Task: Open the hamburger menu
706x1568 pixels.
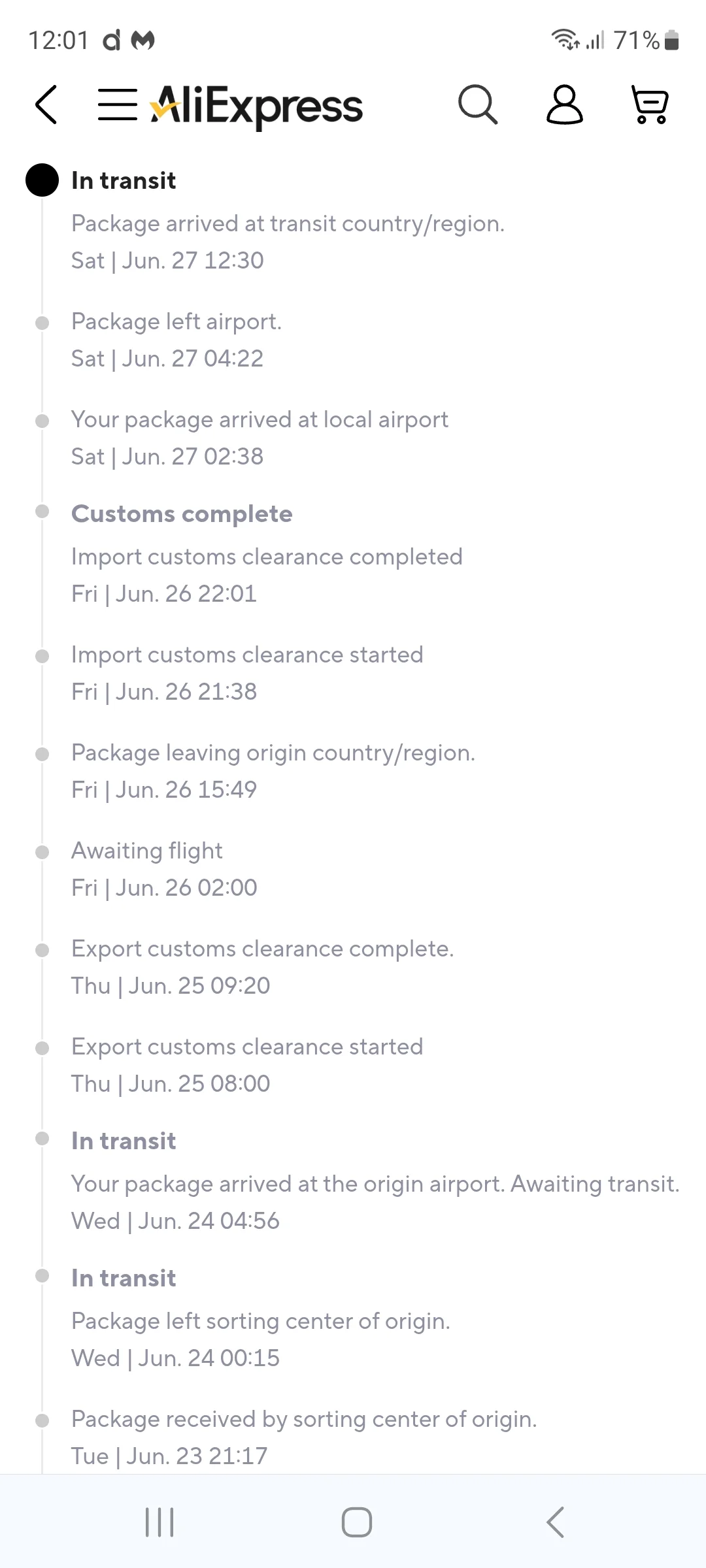Action: click(x=118, y=105)
